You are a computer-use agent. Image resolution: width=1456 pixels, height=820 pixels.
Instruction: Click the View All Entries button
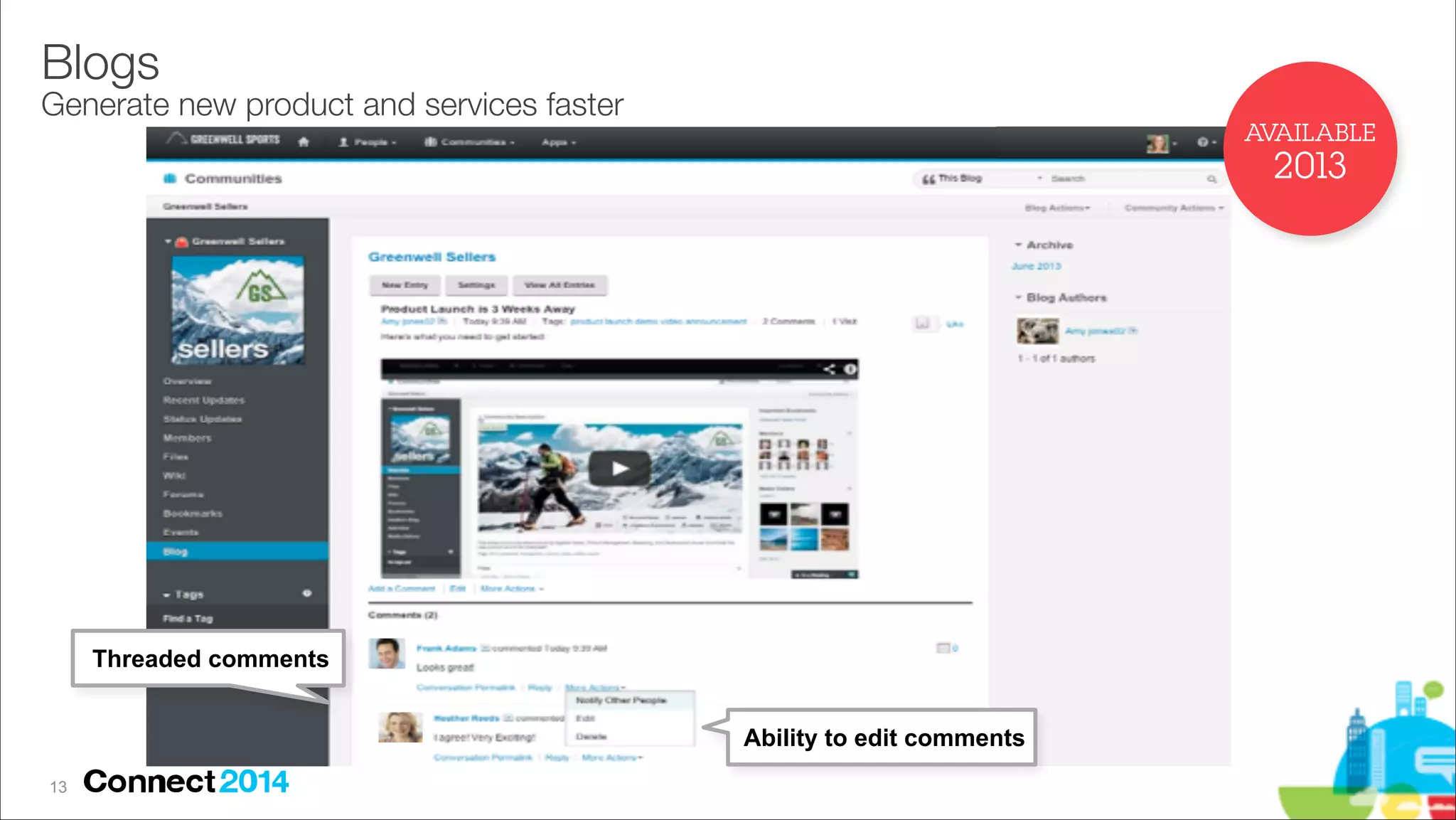[x=560, y=285]
